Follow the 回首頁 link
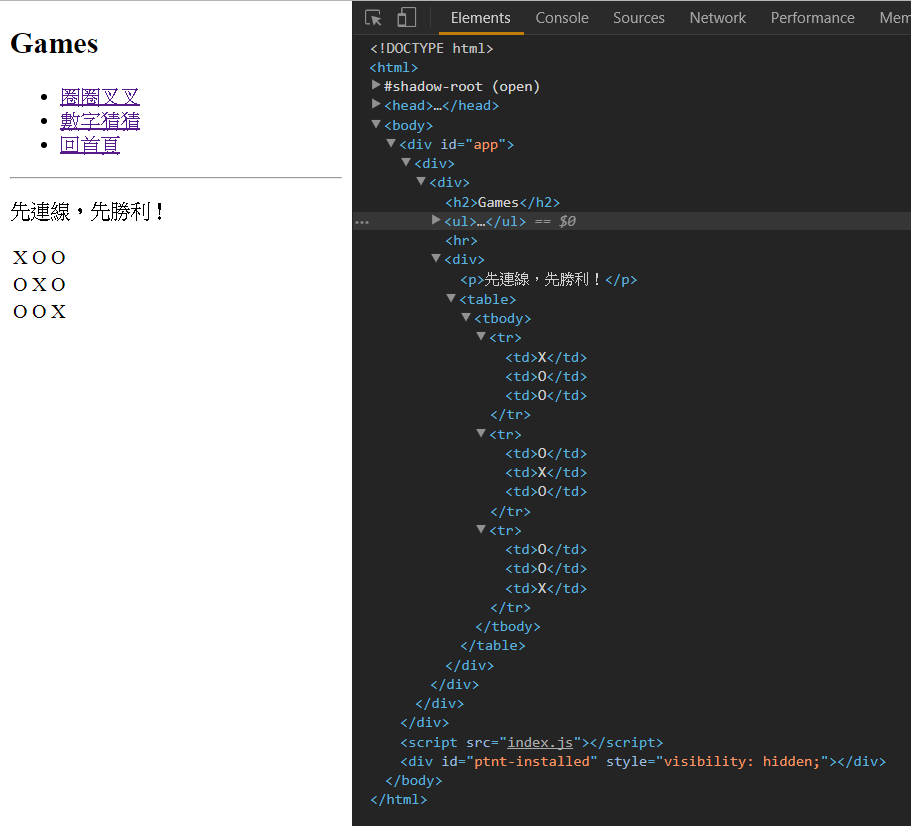The height and width of the screenshot is (826, 911). pos(90,145)
